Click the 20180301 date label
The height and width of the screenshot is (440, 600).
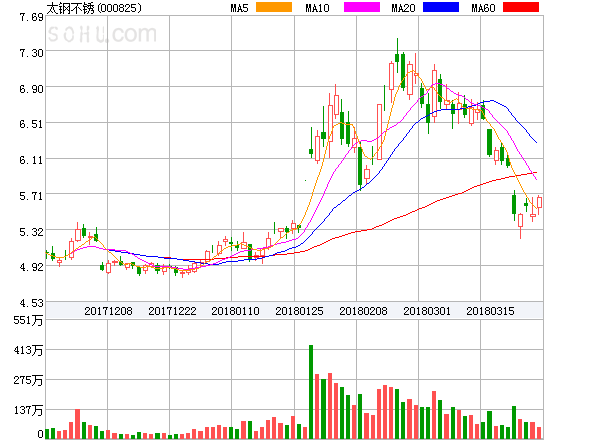pos(427,311)
